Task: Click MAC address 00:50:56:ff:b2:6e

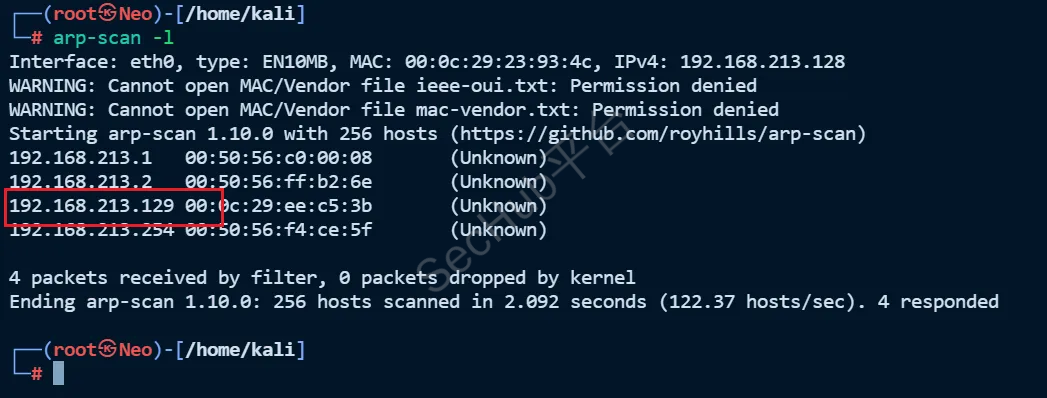Action: point(278,182)
